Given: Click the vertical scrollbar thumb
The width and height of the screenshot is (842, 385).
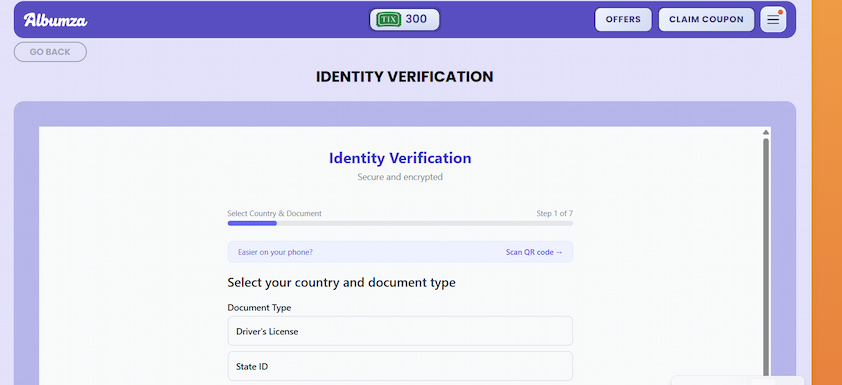Looking at the screenshot, I should [x=766, y=258].
